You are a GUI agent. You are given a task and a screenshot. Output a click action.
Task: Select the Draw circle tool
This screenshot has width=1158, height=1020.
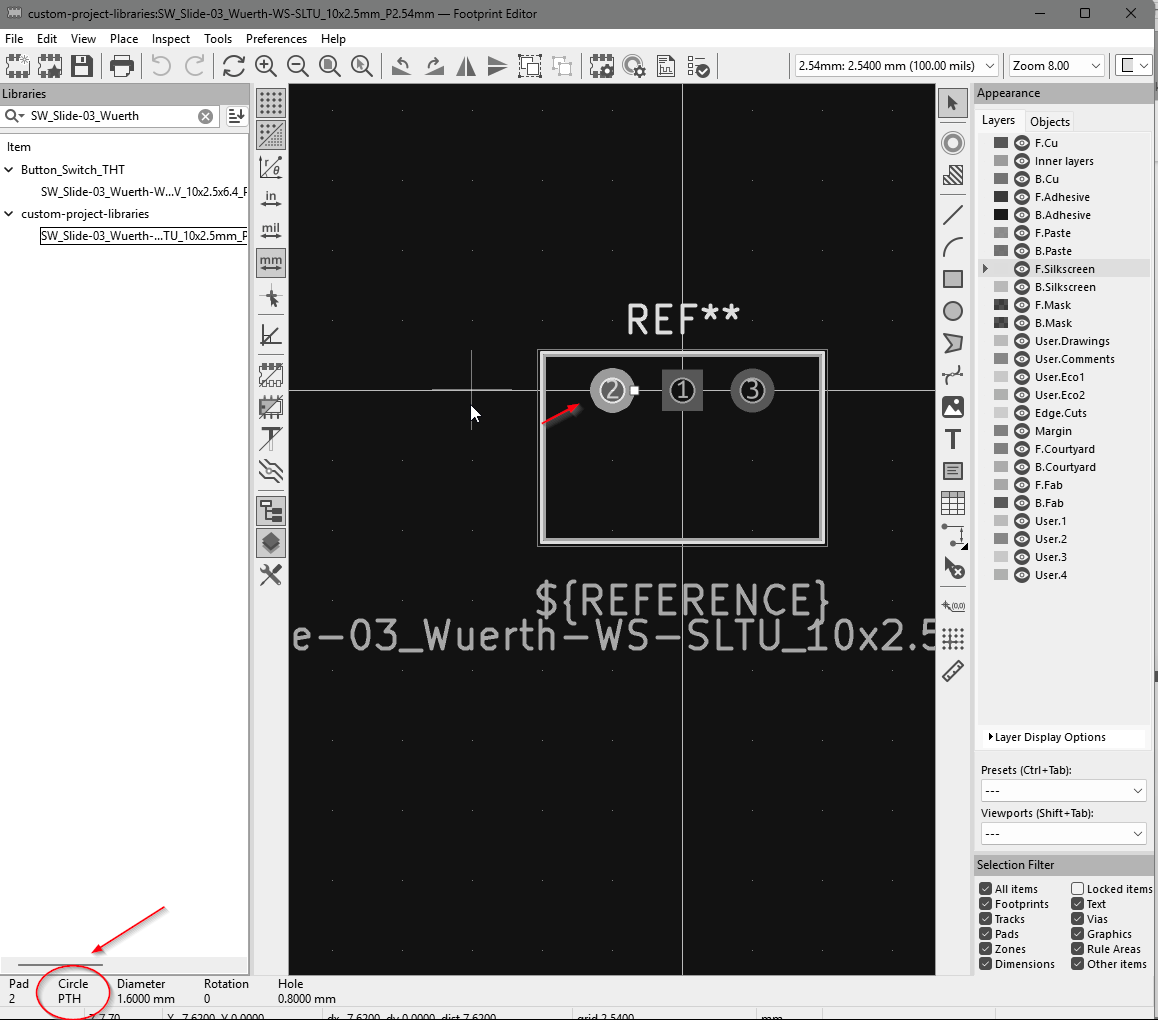953,311
